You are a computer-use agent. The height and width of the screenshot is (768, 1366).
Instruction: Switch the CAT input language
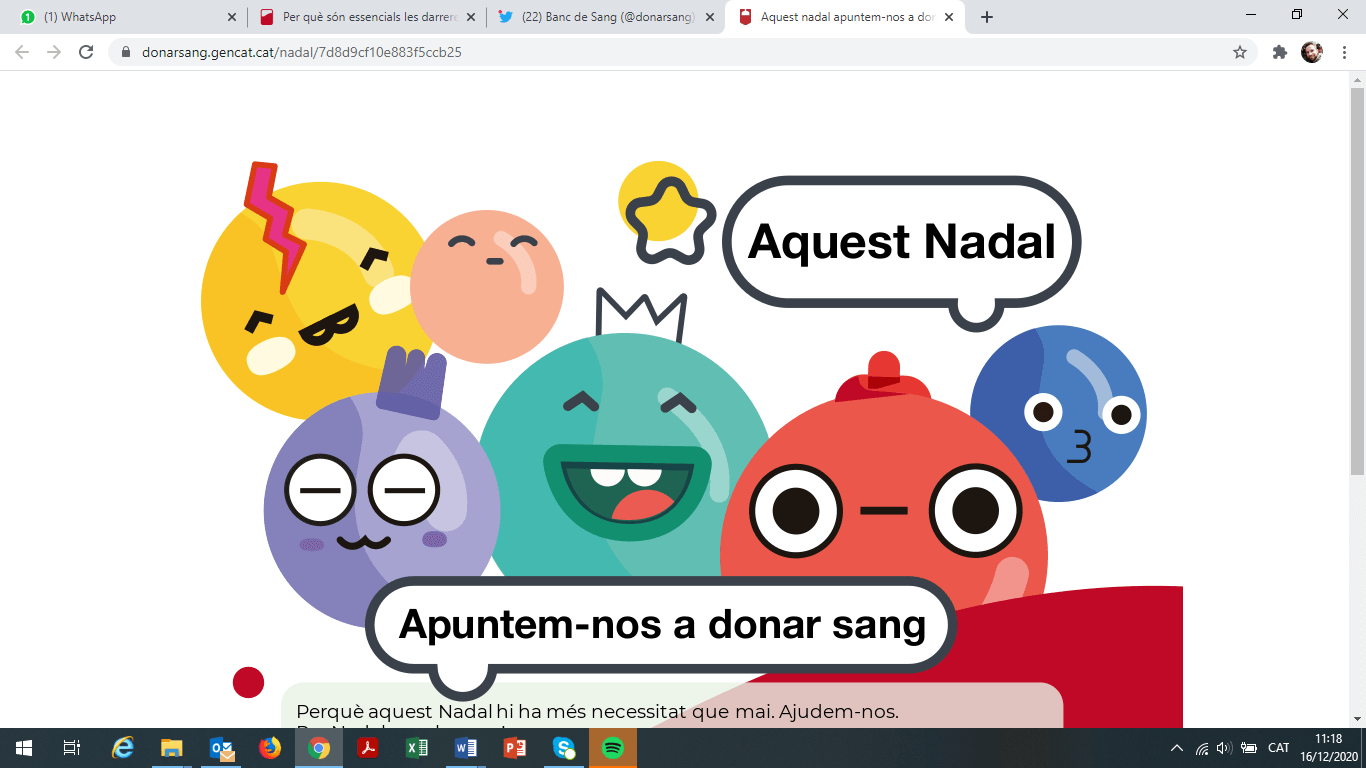1278,748
